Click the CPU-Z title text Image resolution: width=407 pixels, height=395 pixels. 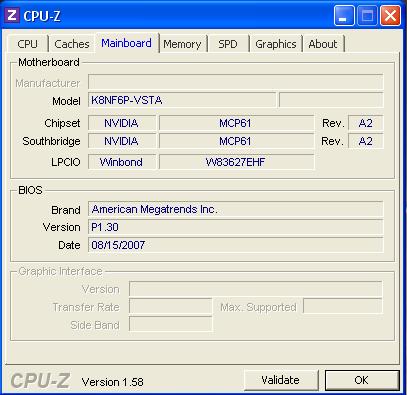tap(42, 16)
